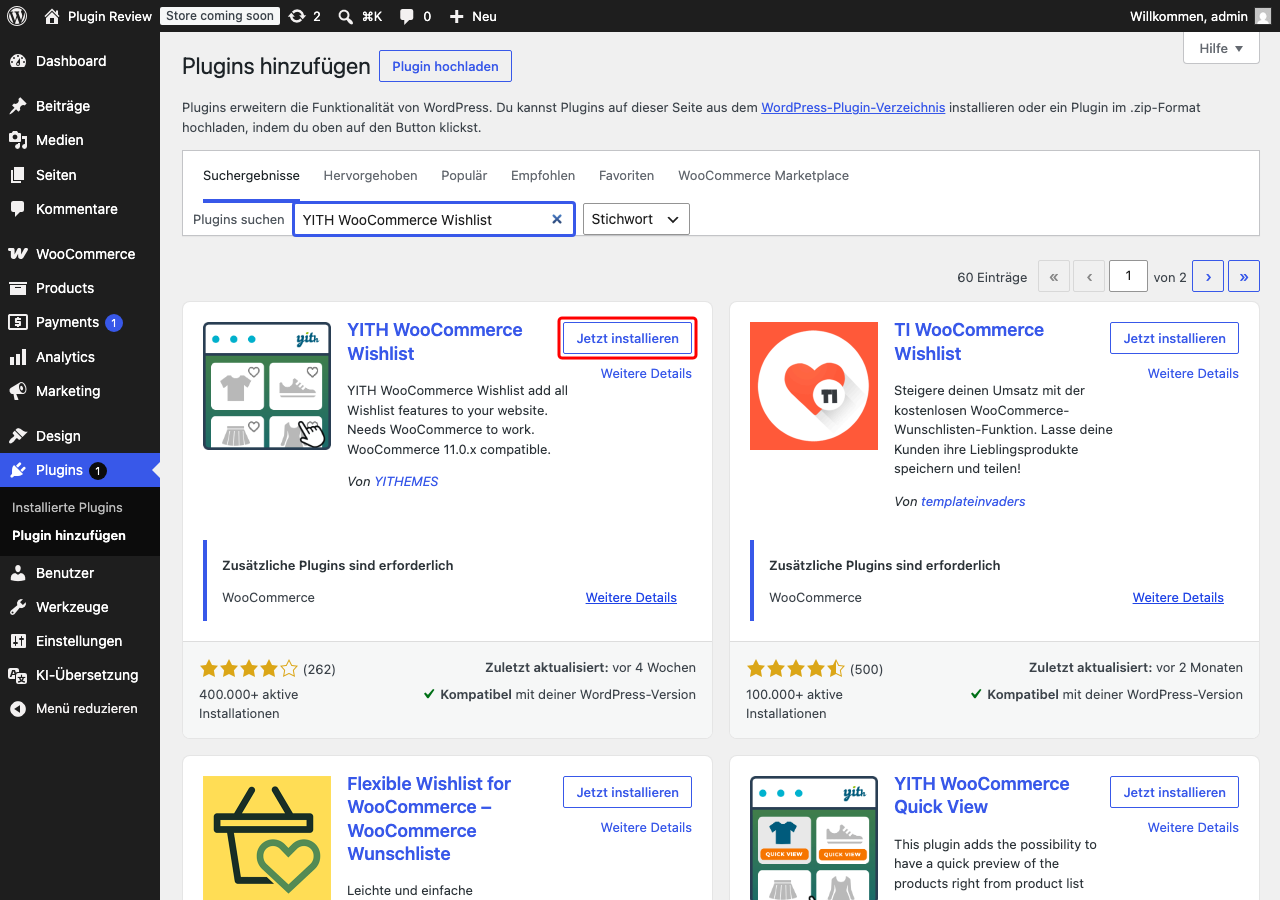The image size is (1280, 900).
Task: Open Weitere Details below YITH Wishlist install button
Action: click(646, 373)
